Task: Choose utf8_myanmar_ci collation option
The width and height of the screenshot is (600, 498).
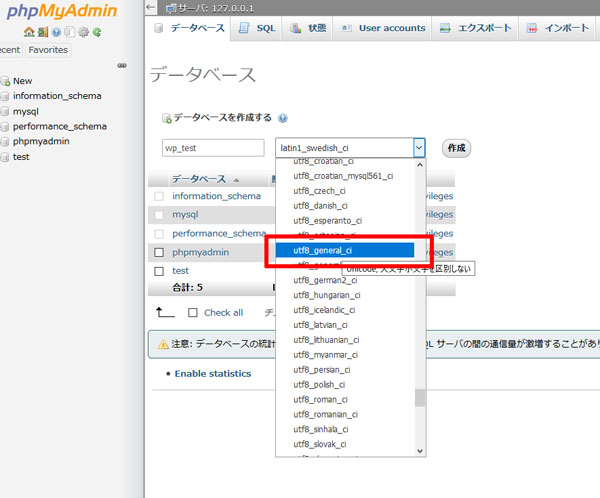Action: point(345,355)
